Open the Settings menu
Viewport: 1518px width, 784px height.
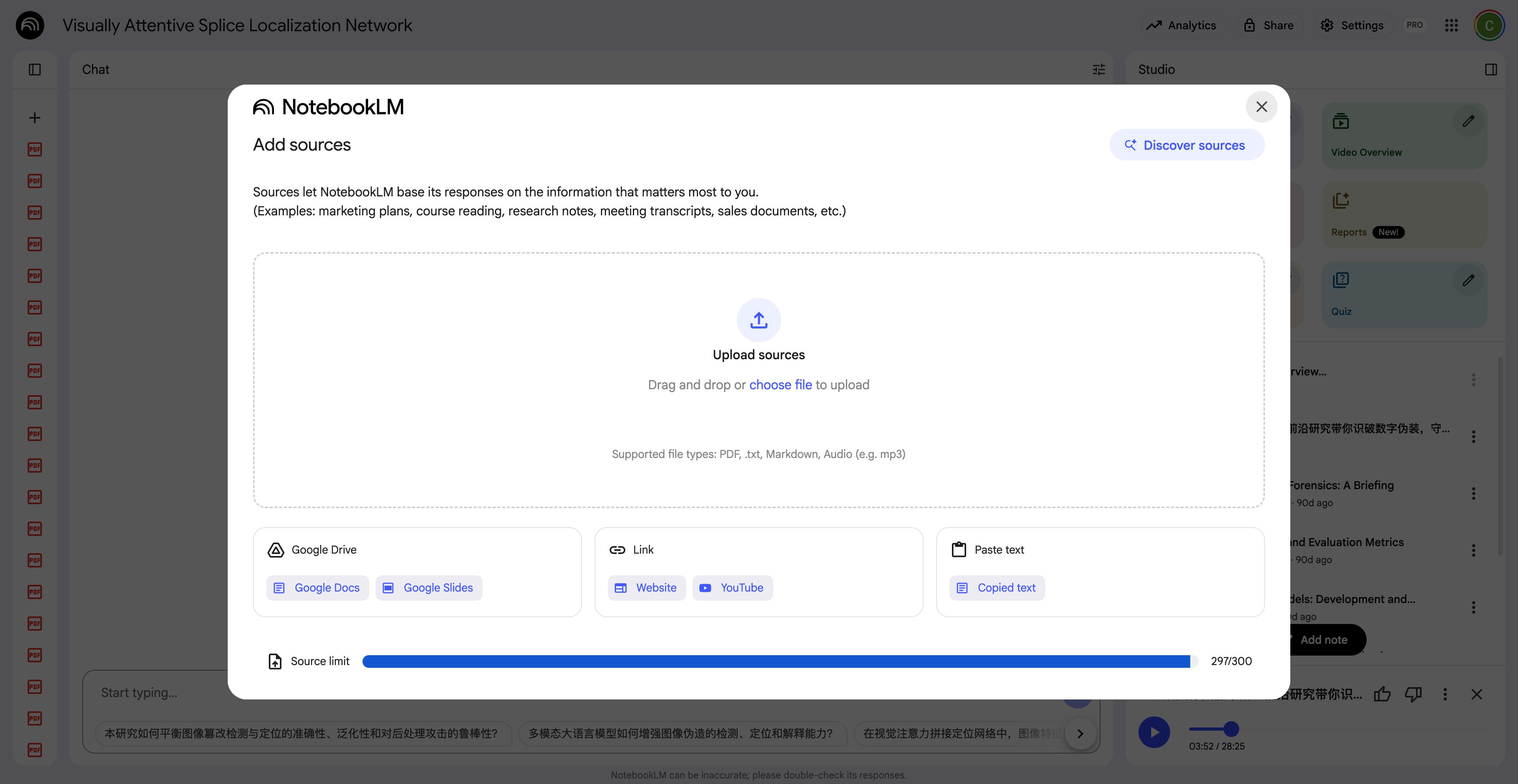(1352, 25)
